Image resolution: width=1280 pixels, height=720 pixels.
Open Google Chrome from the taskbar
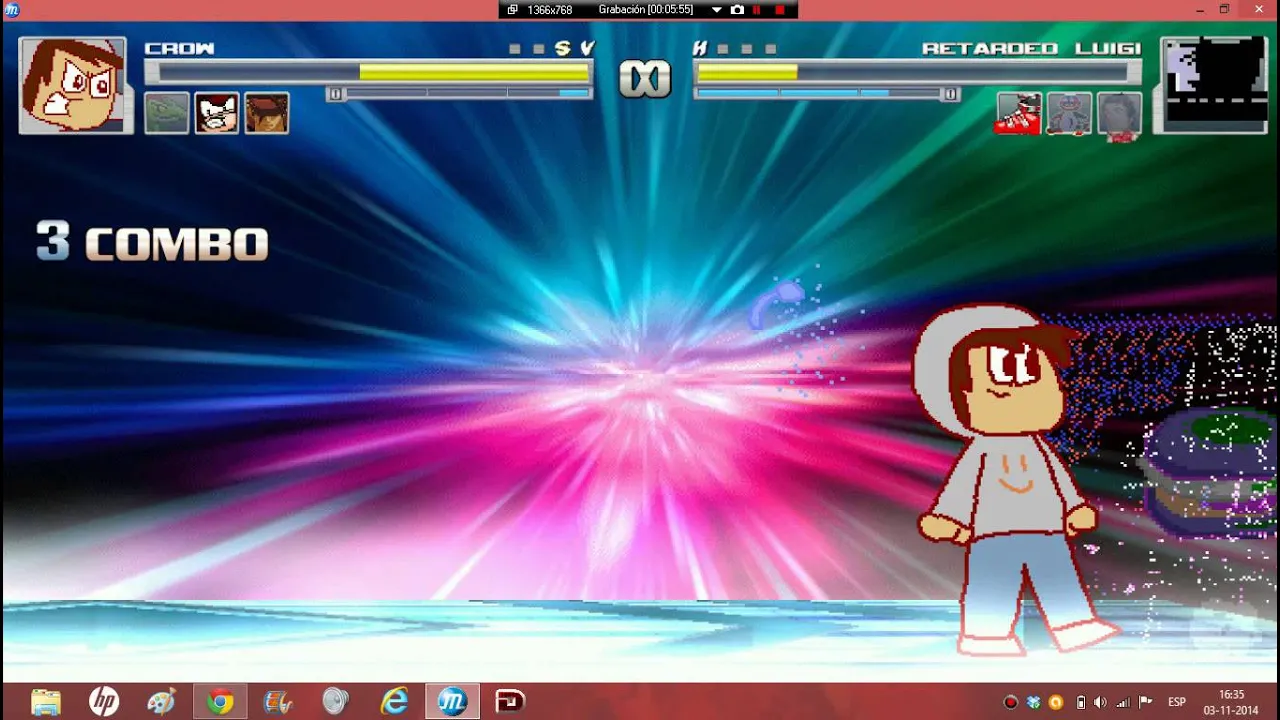pyautogui.click(x=220, y=702)
